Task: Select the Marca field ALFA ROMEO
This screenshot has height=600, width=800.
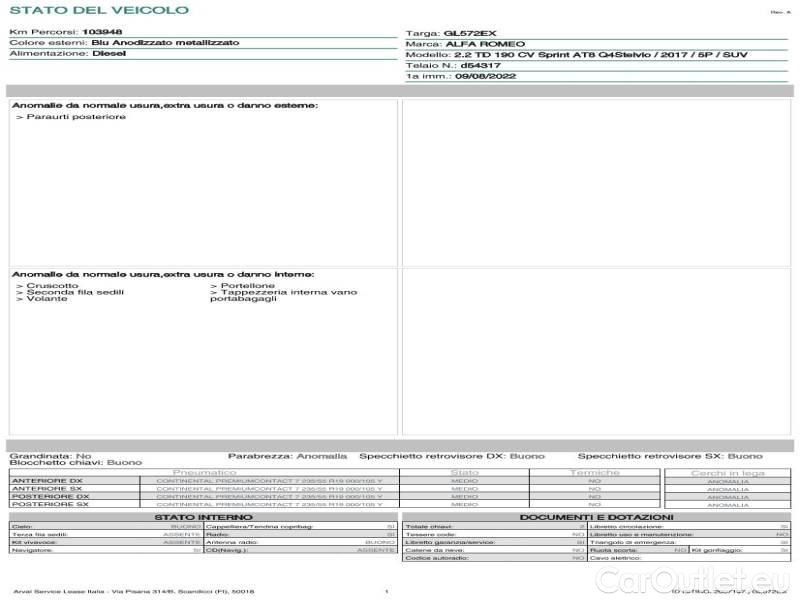Action: 477,44
